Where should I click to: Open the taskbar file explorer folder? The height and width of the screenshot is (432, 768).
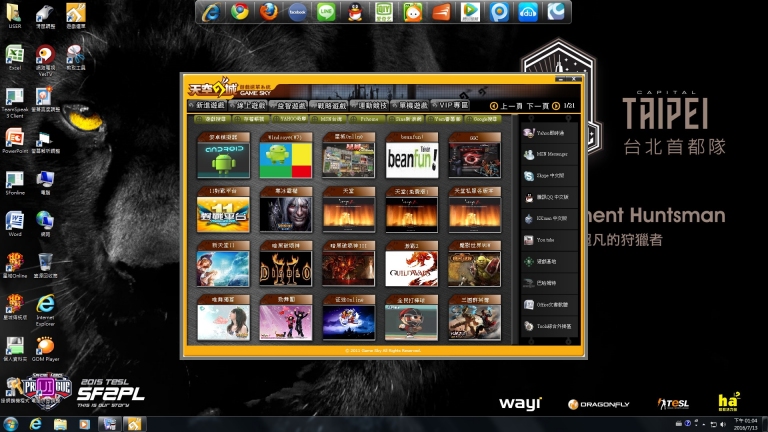pyautogui.click(x=60, y=424)
